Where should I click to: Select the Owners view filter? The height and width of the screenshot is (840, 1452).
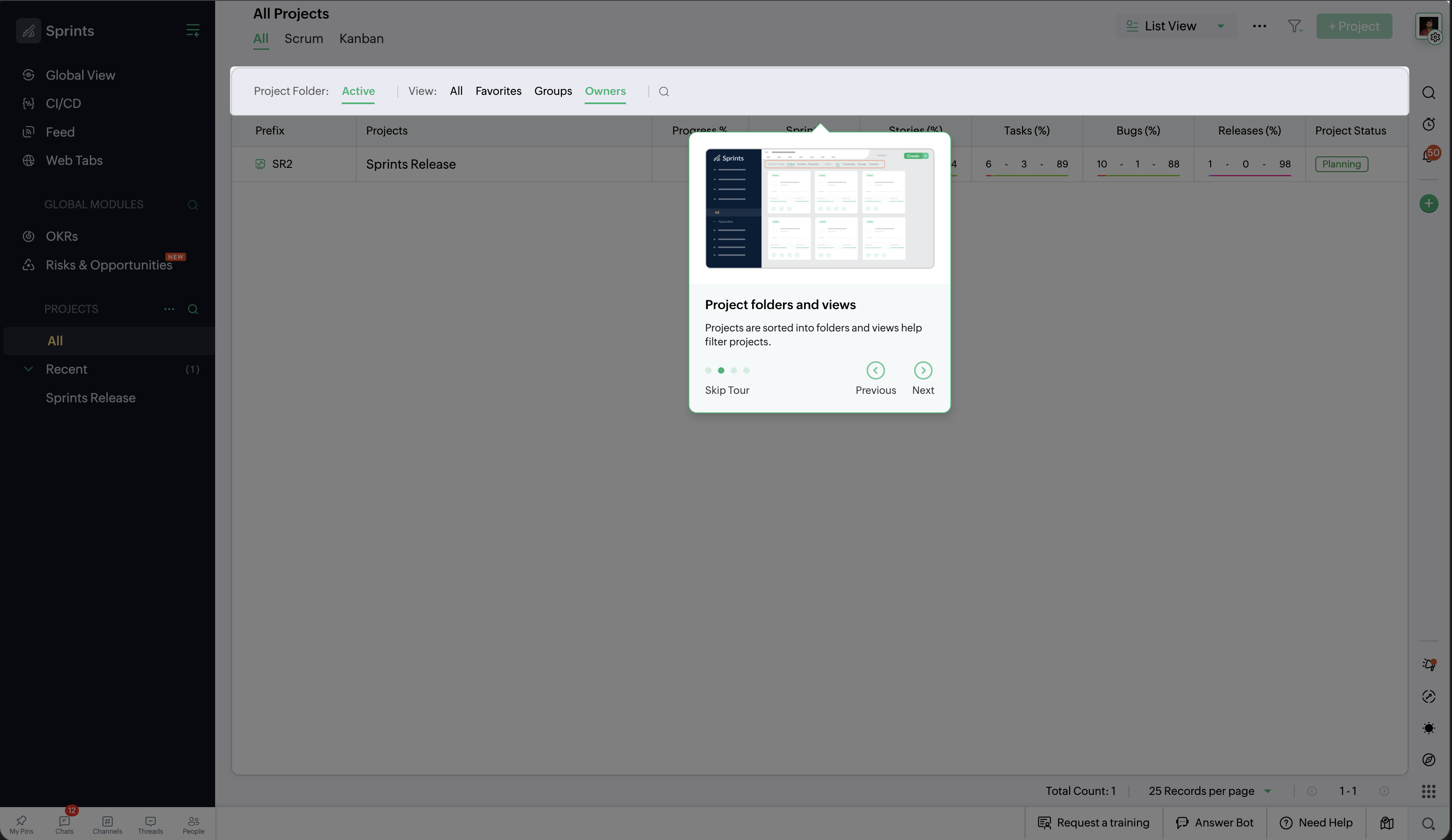point(606,91)
